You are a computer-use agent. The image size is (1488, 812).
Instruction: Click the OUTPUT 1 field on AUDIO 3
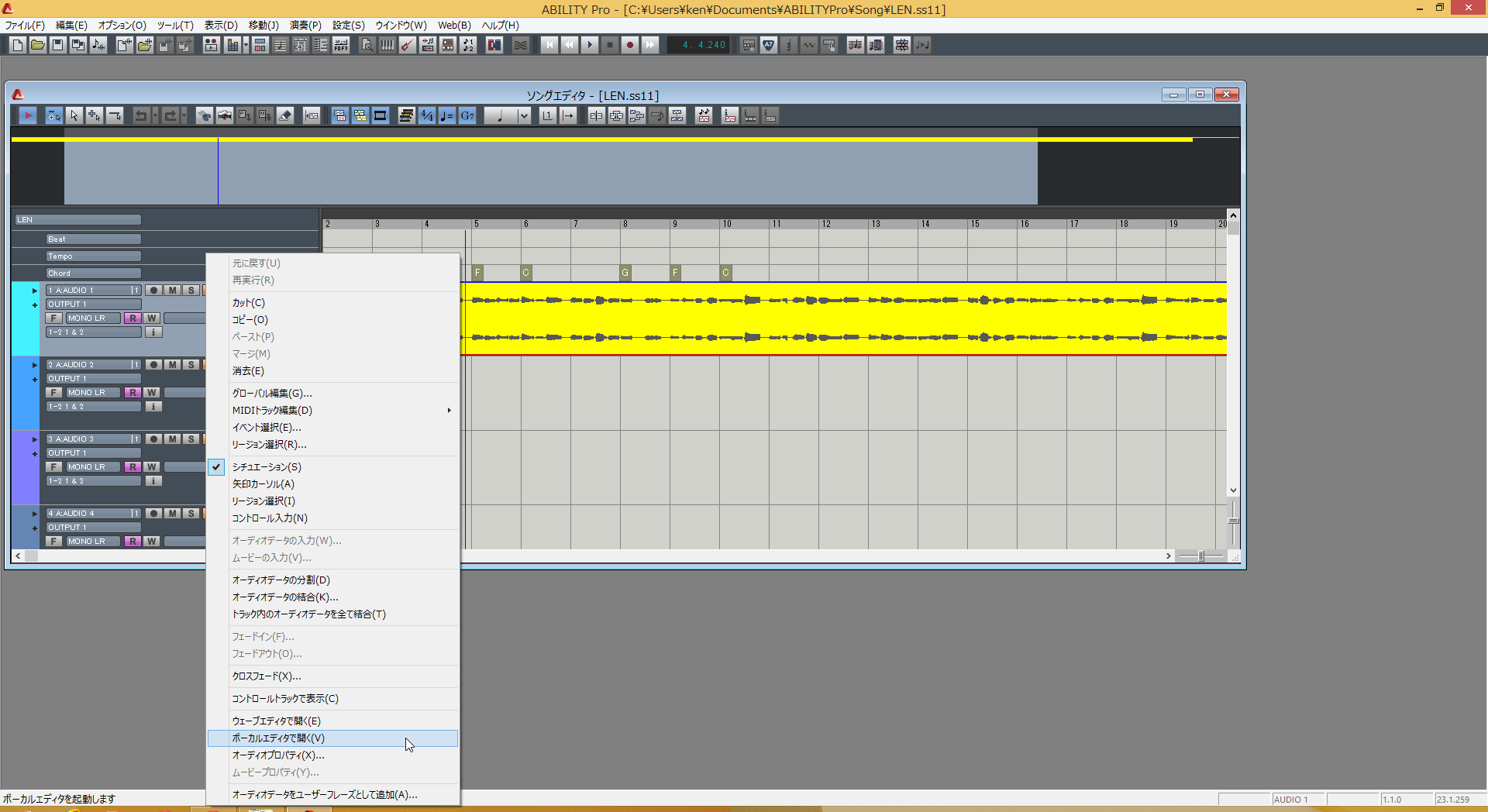click(93, 453)
